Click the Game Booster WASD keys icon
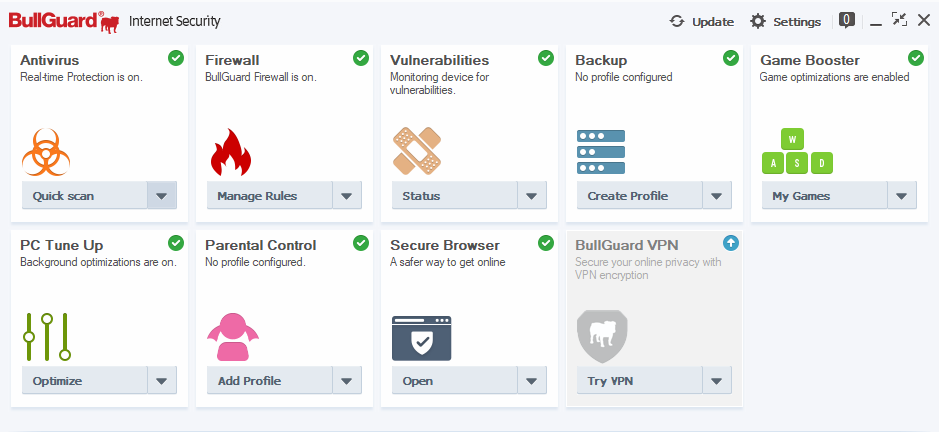The width and height of the screenshot is (939, 432). (x=796, y=152)
